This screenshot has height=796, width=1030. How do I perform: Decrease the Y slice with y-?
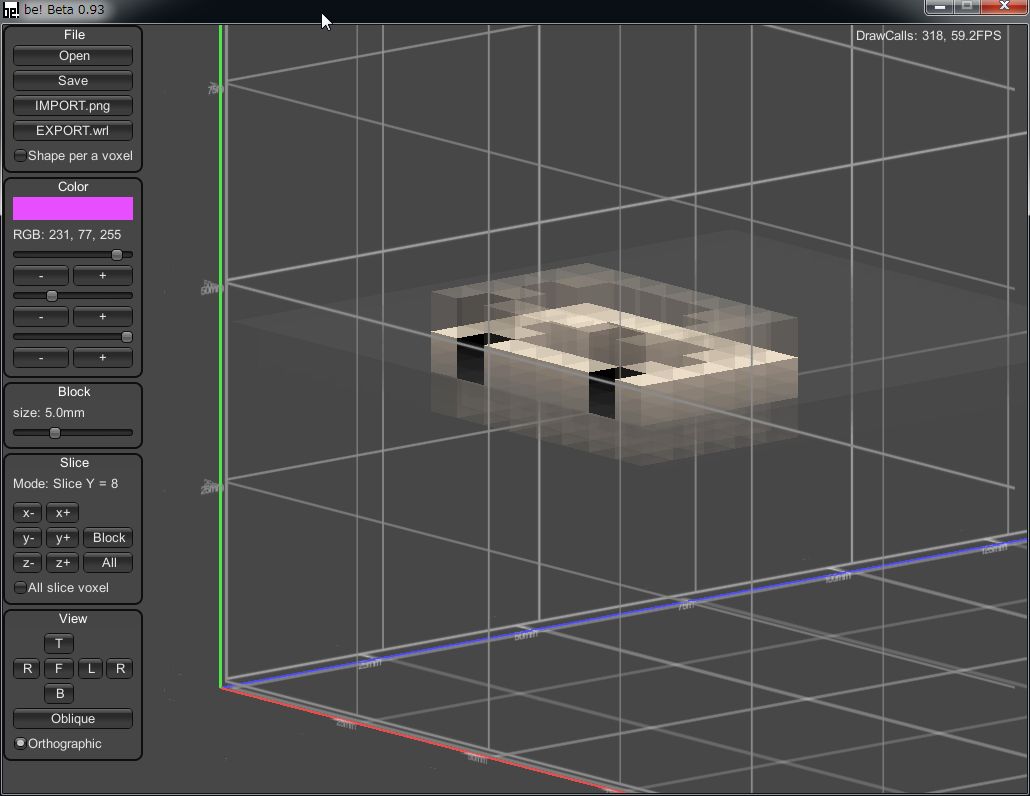click(28, 538)
